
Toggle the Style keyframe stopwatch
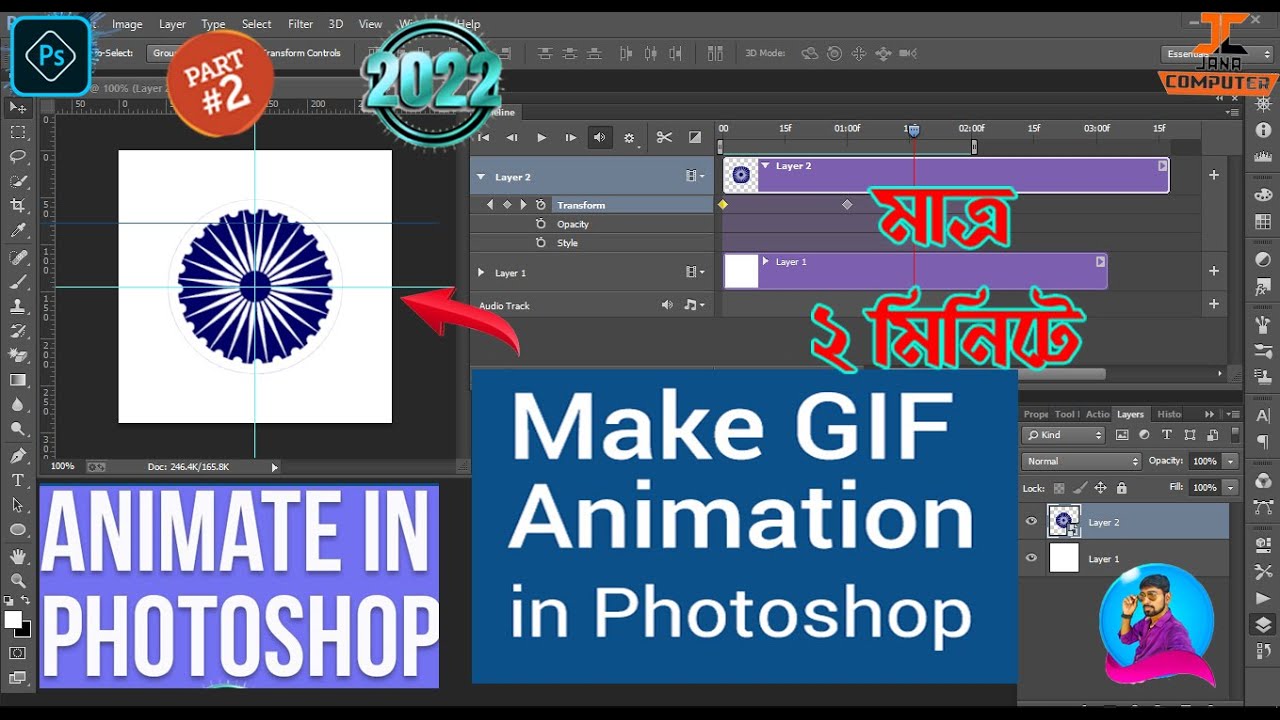click(541, 243)
